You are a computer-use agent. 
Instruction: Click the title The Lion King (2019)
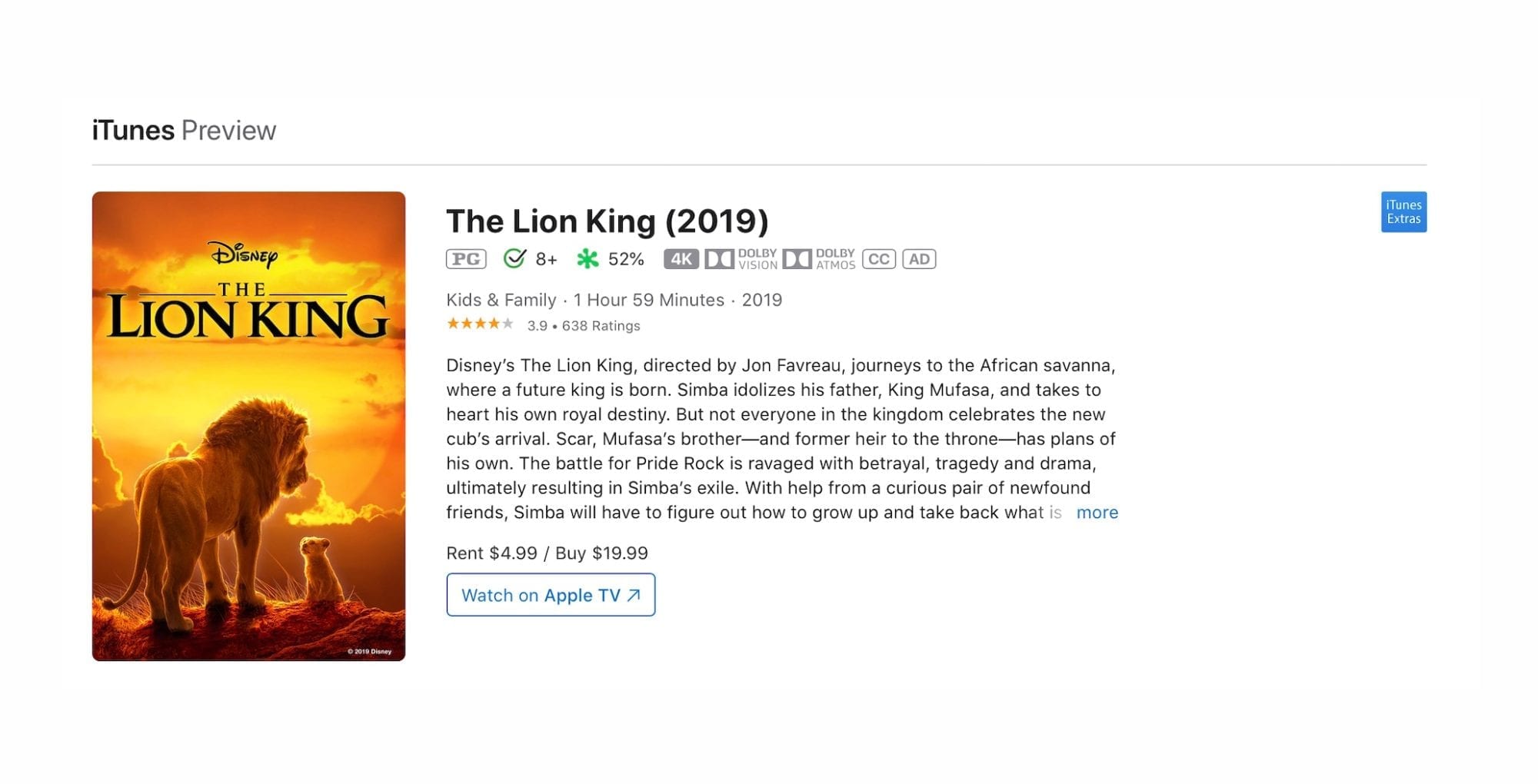click(x=607, y=221)
